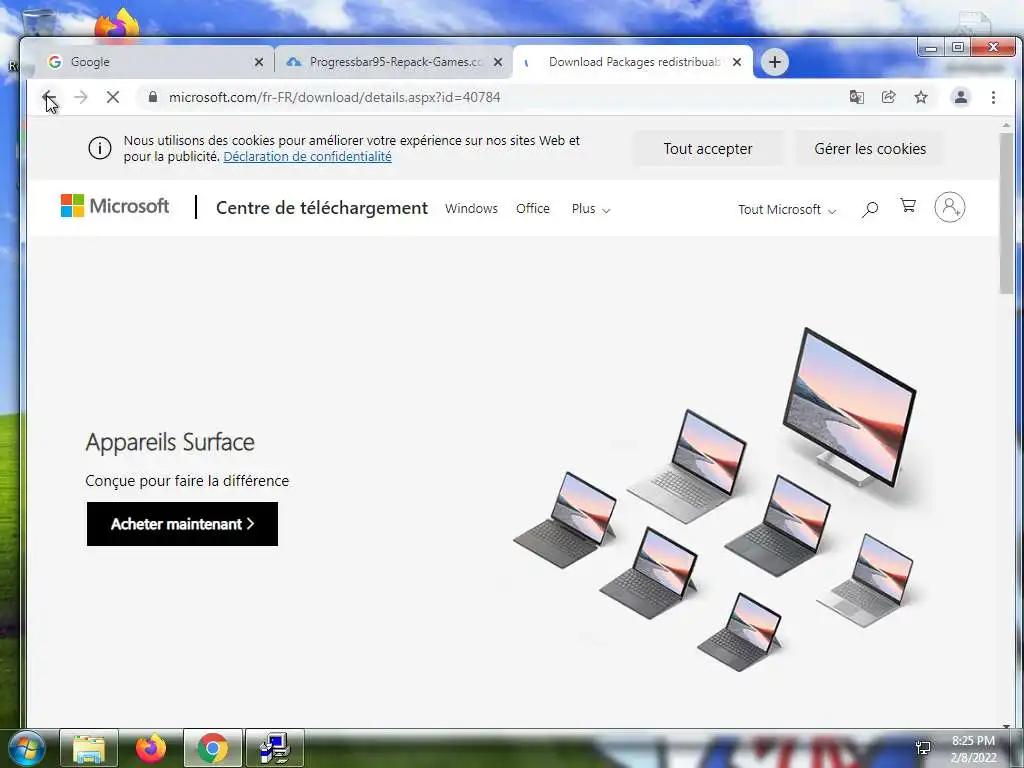Click the sign-in account icon
This screenshot has width=1024, height=768.
(x=950, y=207)
